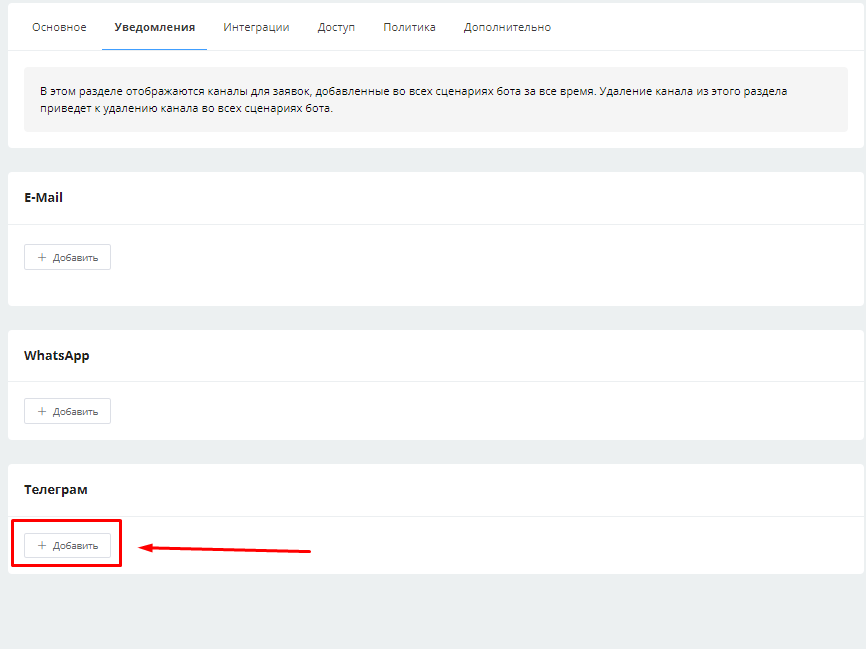Switch to the Дополнительно tab
Screen dimensions: 866x649
click(x=507, y=27)
